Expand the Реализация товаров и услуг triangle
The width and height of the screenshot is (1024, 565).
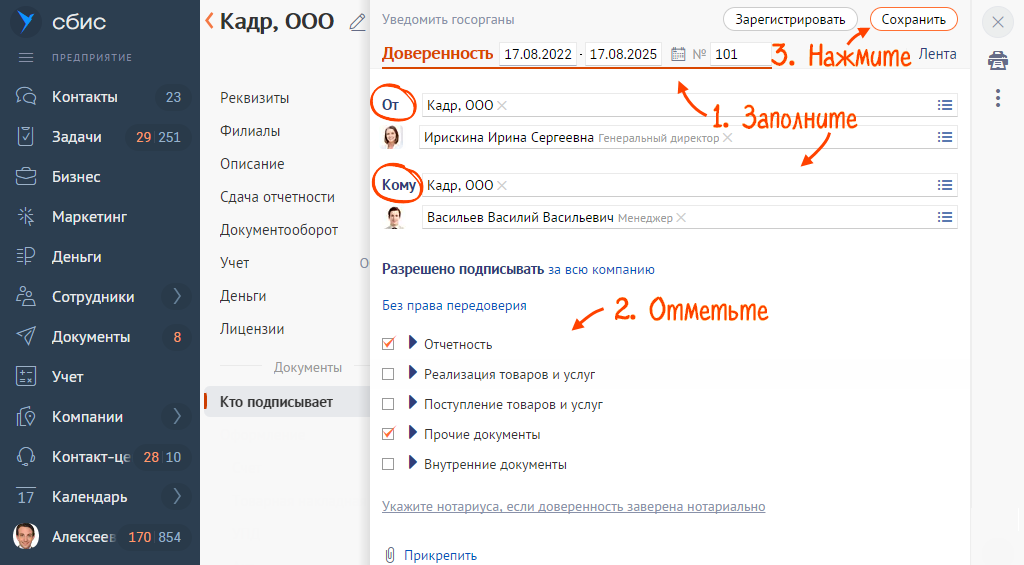pyautogui.click(x=412, y=373)
